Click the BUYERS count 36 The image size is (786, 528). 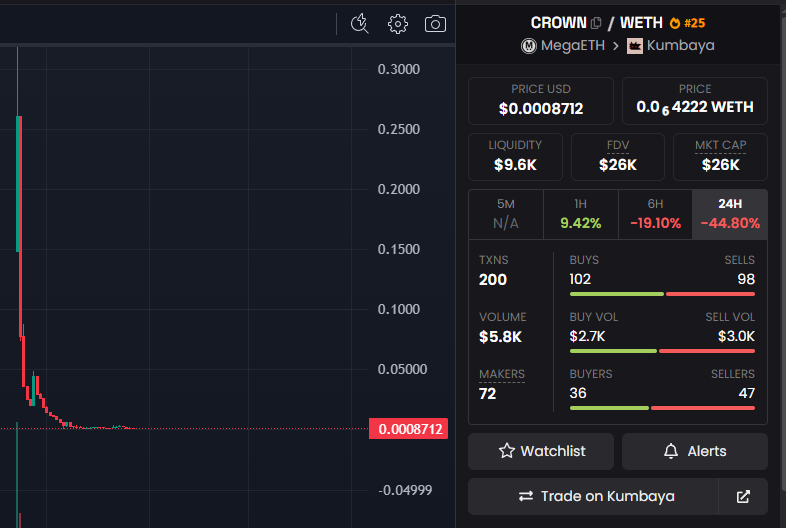coord(578,393)
